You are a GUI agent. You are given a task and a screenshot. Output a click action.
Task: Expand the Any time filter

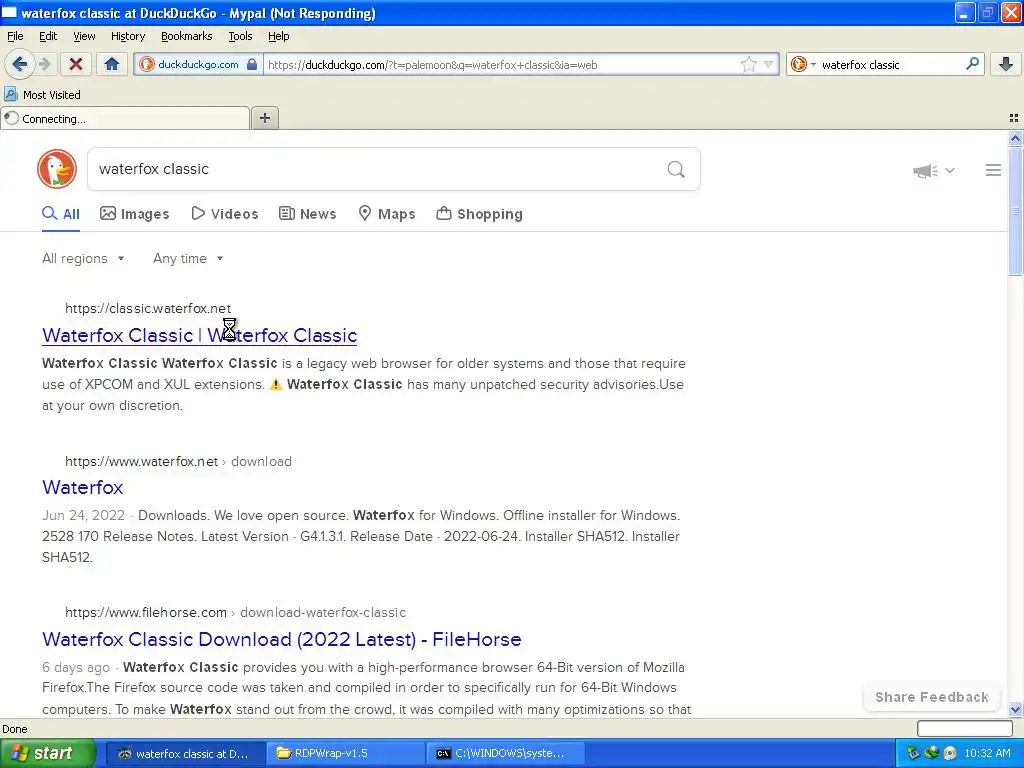tap(188, 259)
